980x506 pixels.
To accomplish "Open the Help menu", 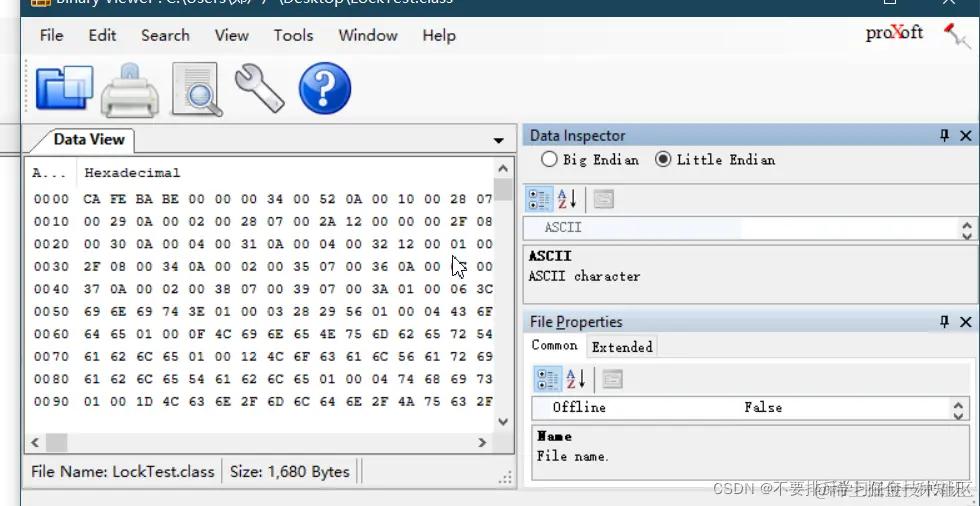I will pos(439,36).
